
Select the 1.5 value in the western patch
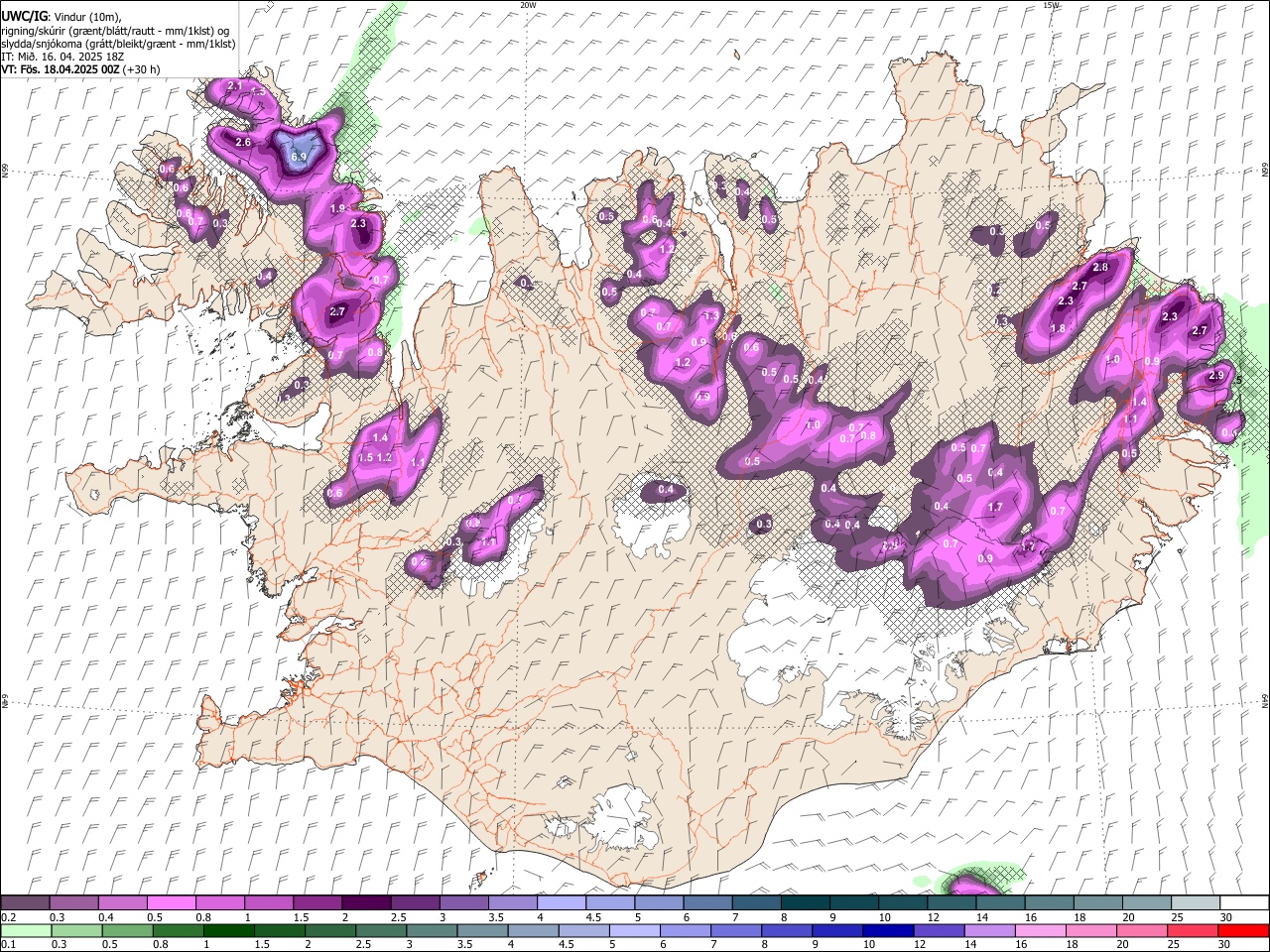(365, 457)
